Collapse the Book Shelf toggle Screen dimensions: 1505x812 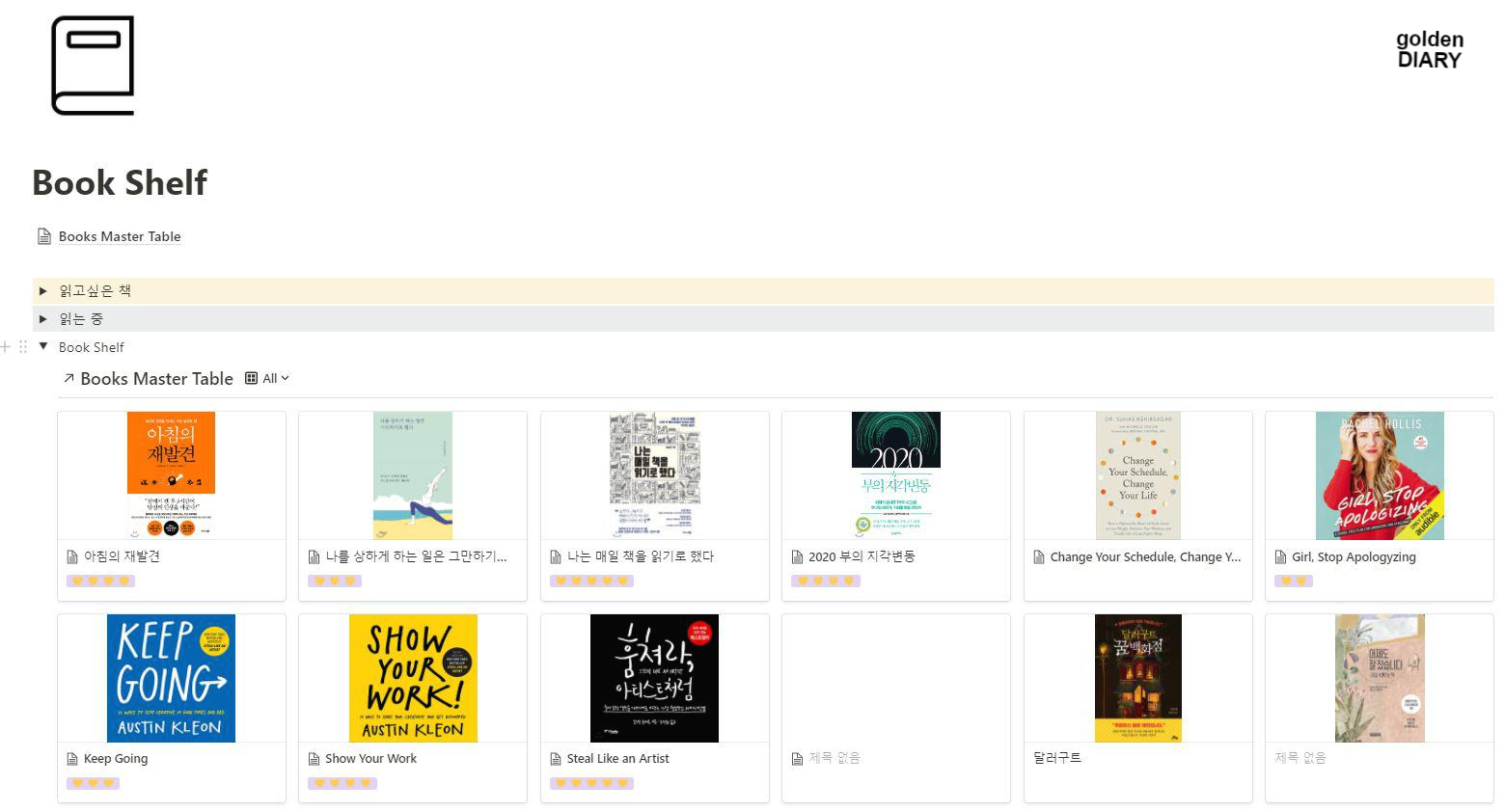point(43,346)
